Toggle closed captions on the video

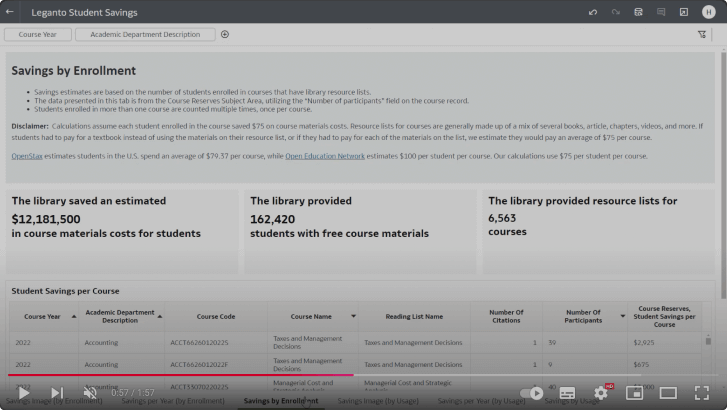[x=566, y=393]
